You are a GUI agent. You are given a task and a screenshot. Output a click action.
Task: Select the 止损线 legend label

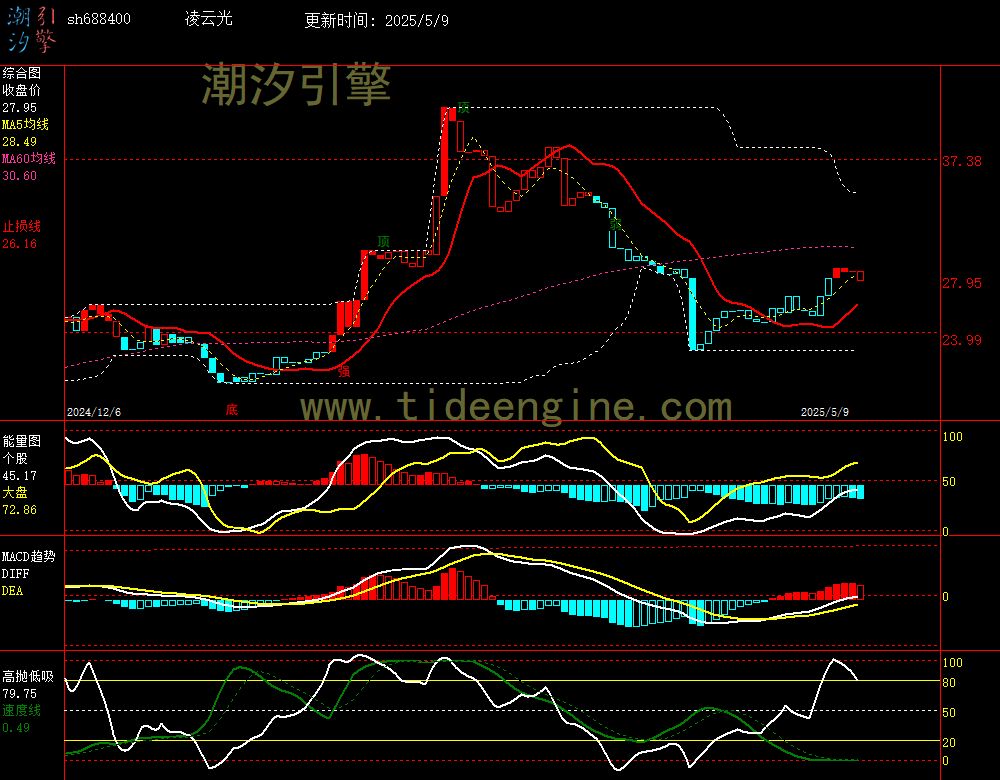[22, 226]
